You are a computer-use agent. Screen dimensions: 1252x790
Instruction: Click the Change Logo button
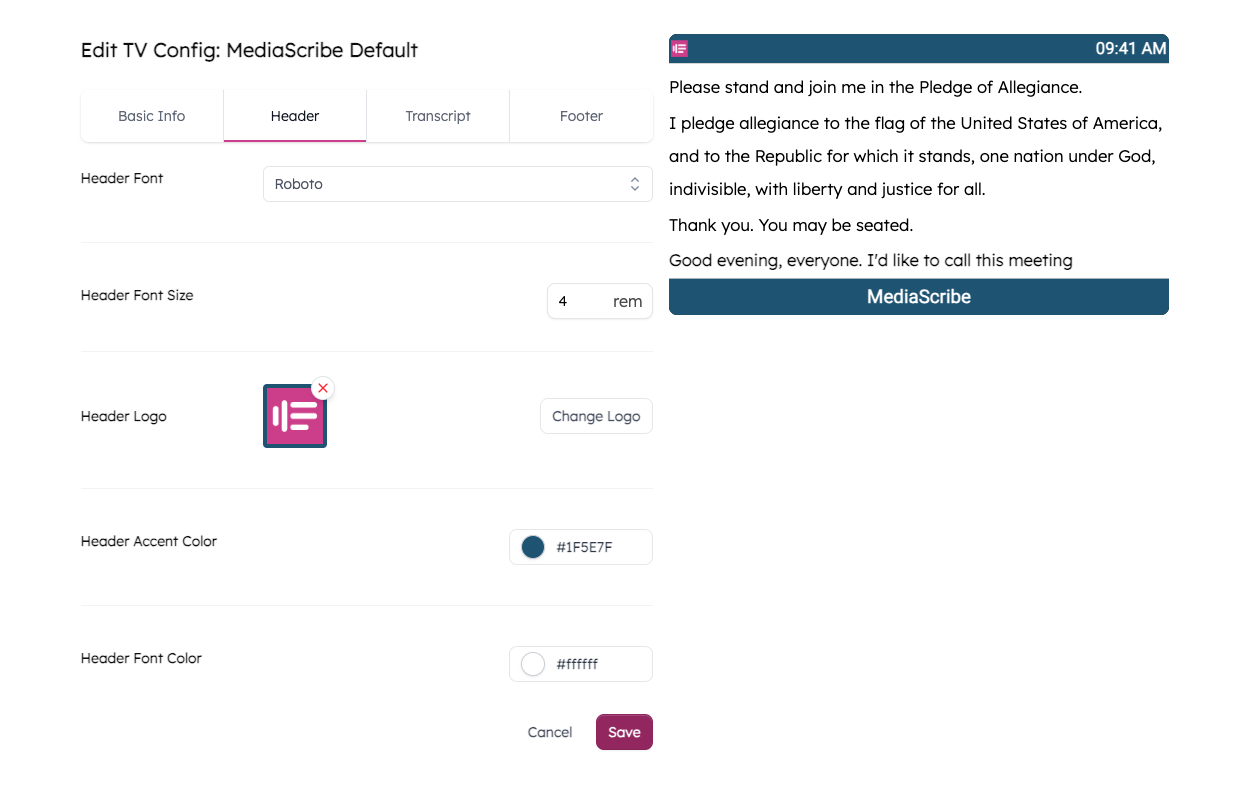[x=596, y=416]
